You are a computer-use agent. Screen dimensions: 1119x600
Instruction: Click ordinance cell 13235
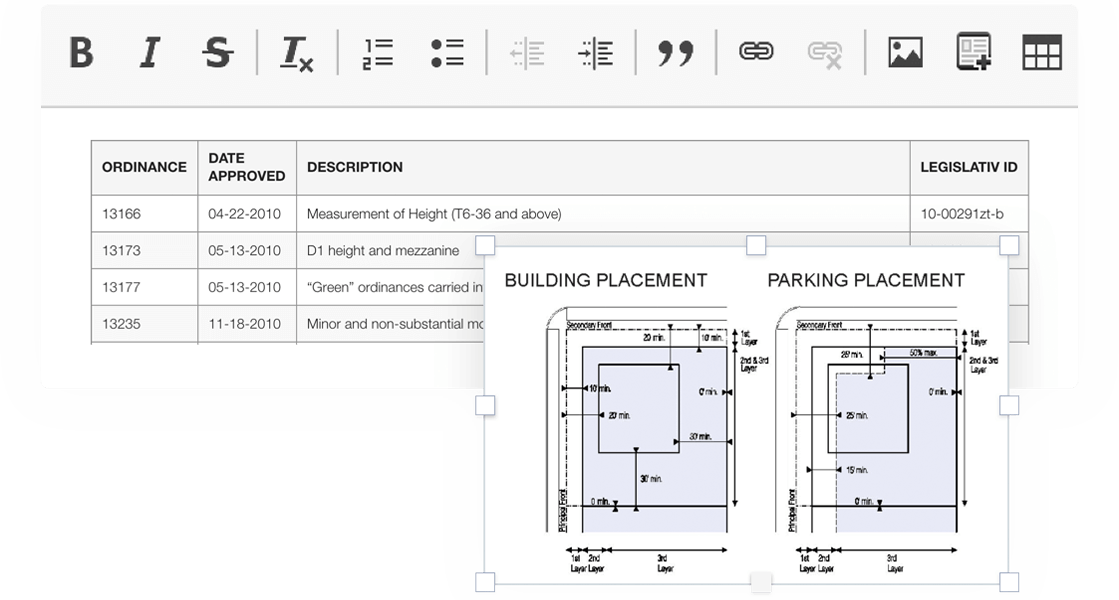point(144,324)
